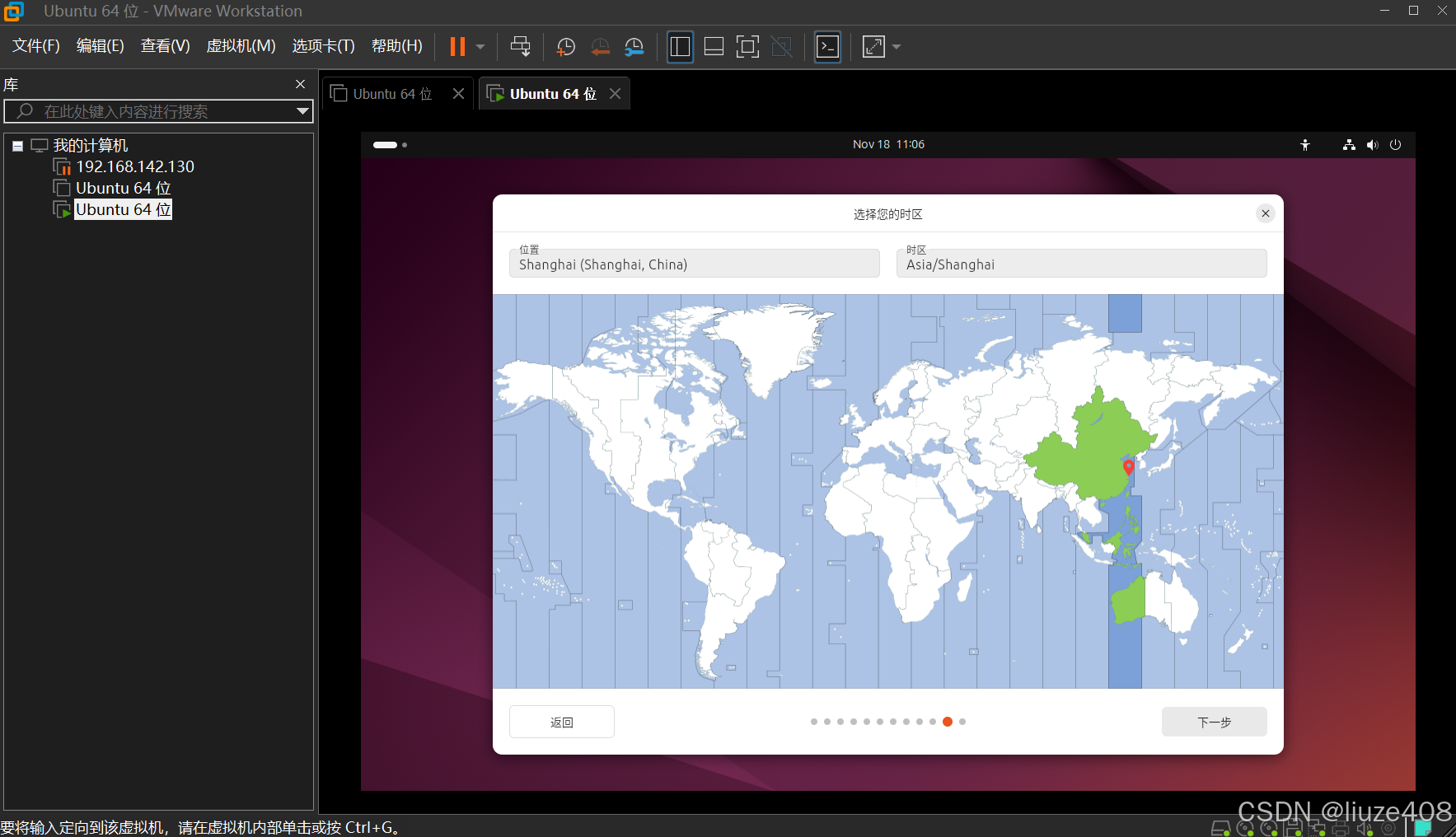Open the 查看(V) menu
The height and width of the screenshot is (837, 1456).
tap(166, 46)
